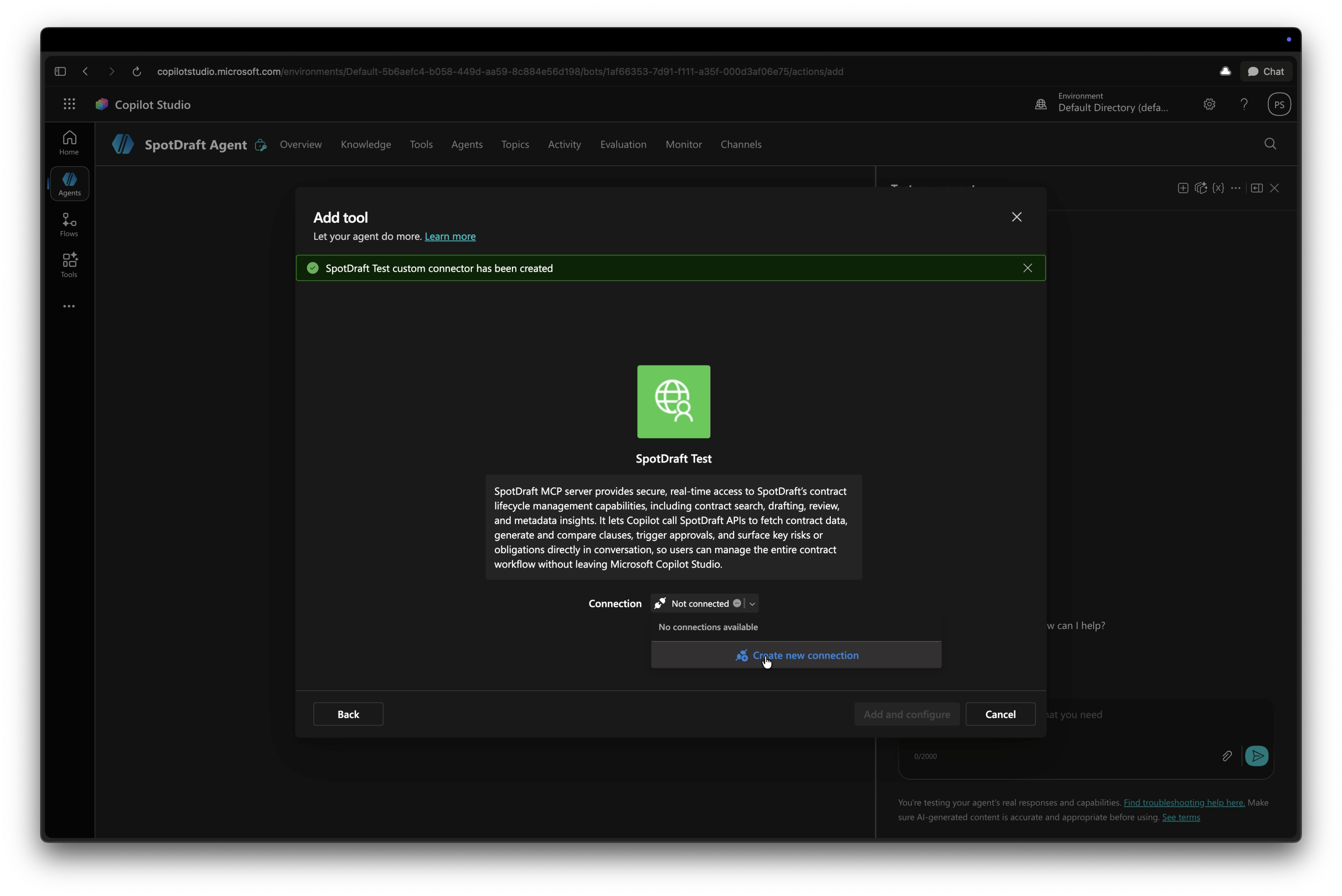Viewport: 1342px width, 896px height.
Task: Go to Home in the left sidebar
Action: click(69, 143)
